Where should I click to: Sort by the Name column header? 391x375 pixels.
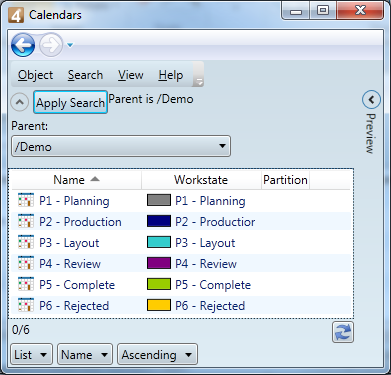(76, 180)
